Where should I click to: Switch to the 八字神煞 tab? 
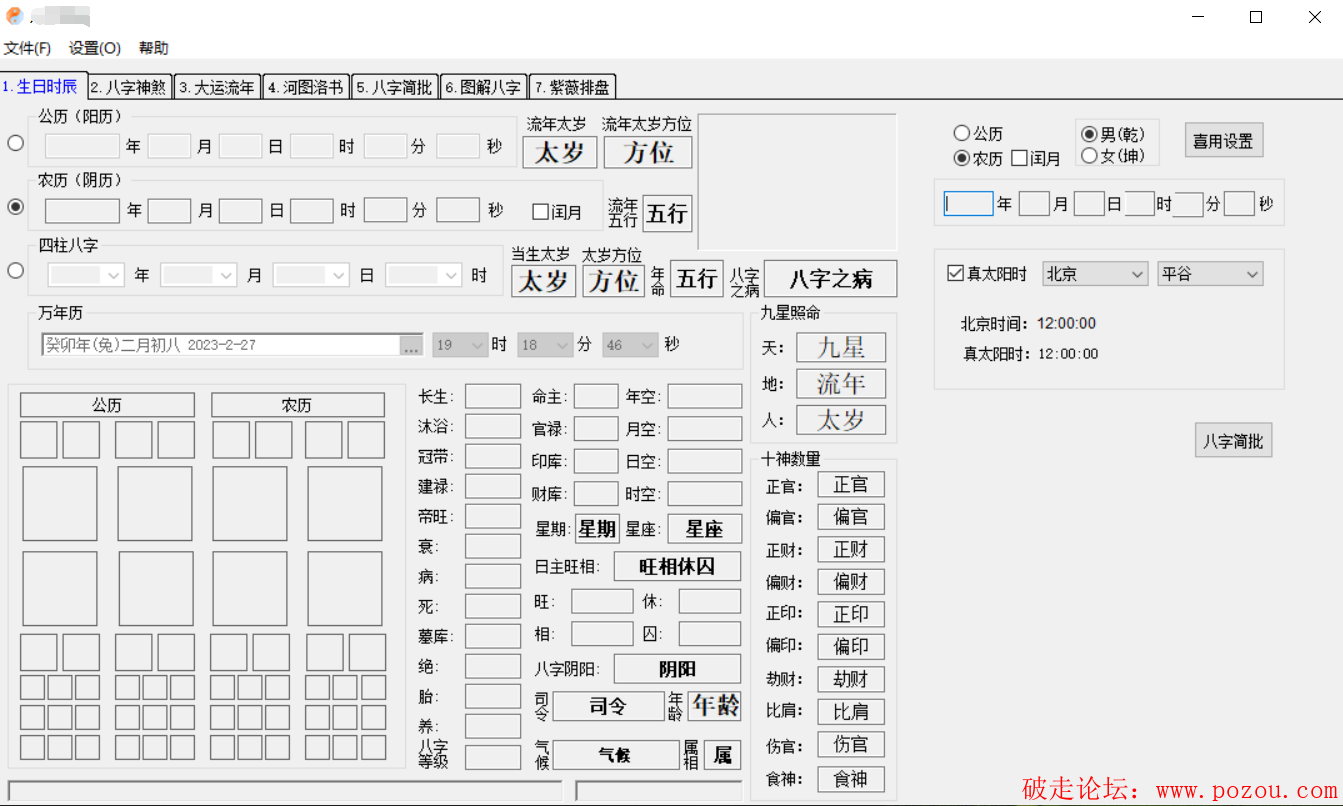point(131,87)
